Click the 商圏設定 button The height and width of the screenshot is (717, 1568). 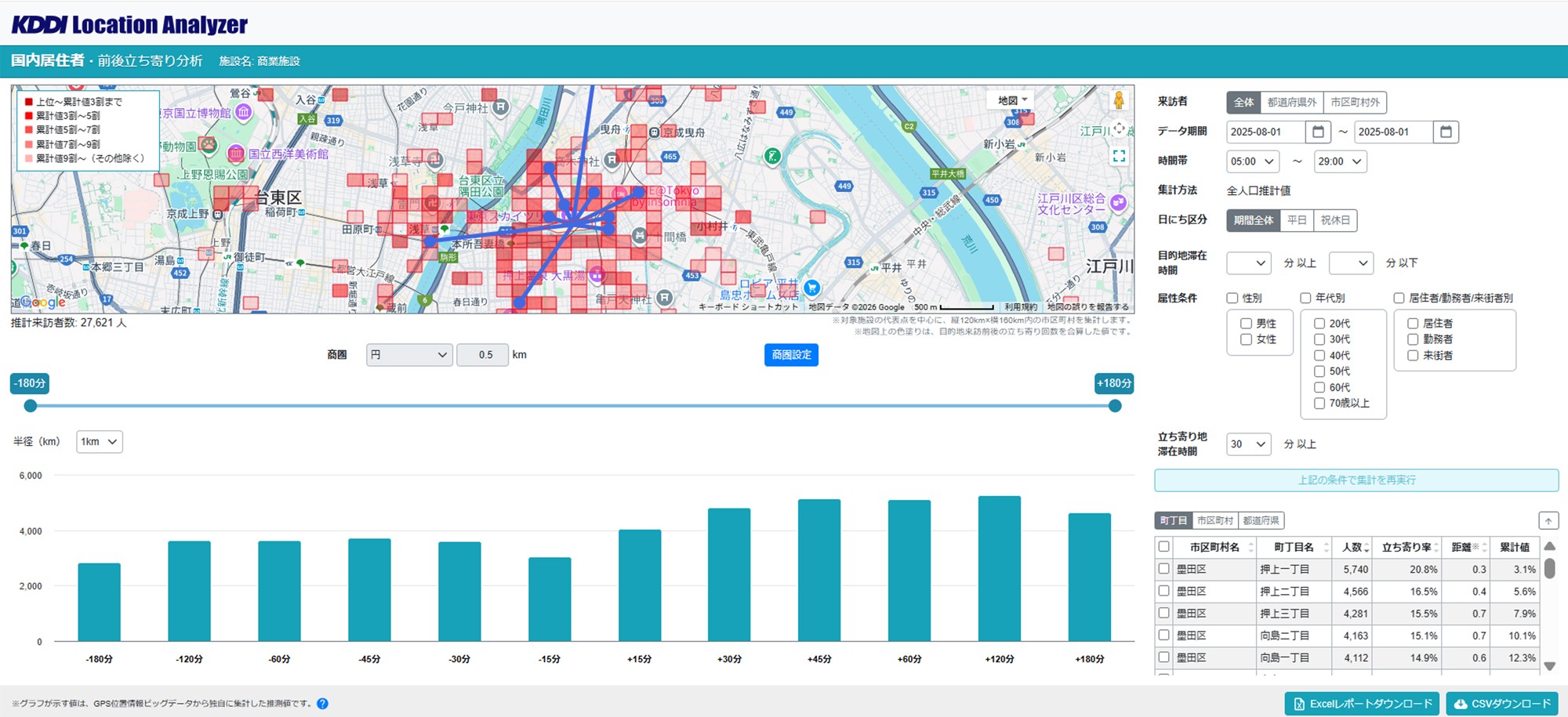point(791,355)
